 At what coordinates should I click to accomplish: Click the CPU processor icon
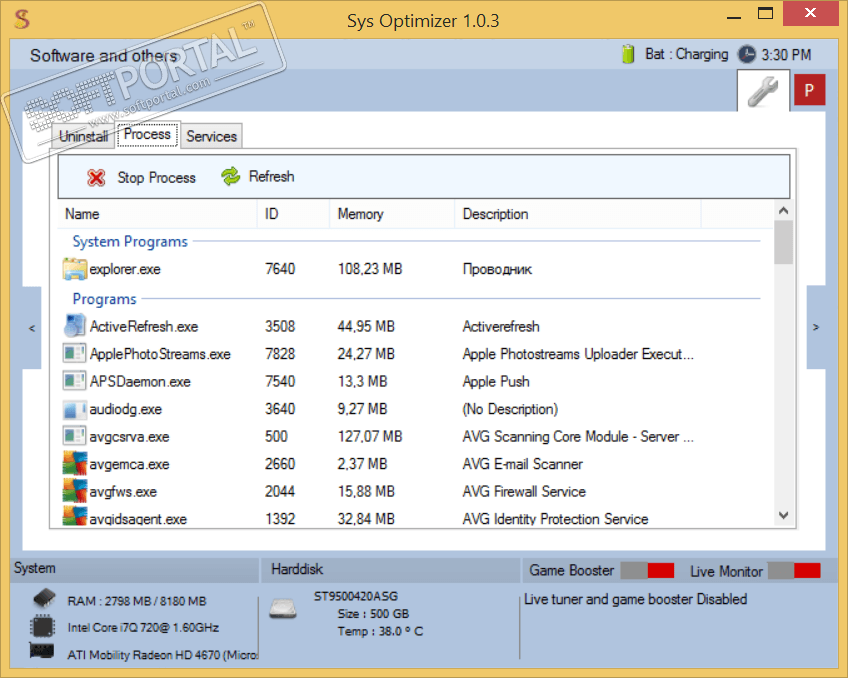[x=43, y=626]
